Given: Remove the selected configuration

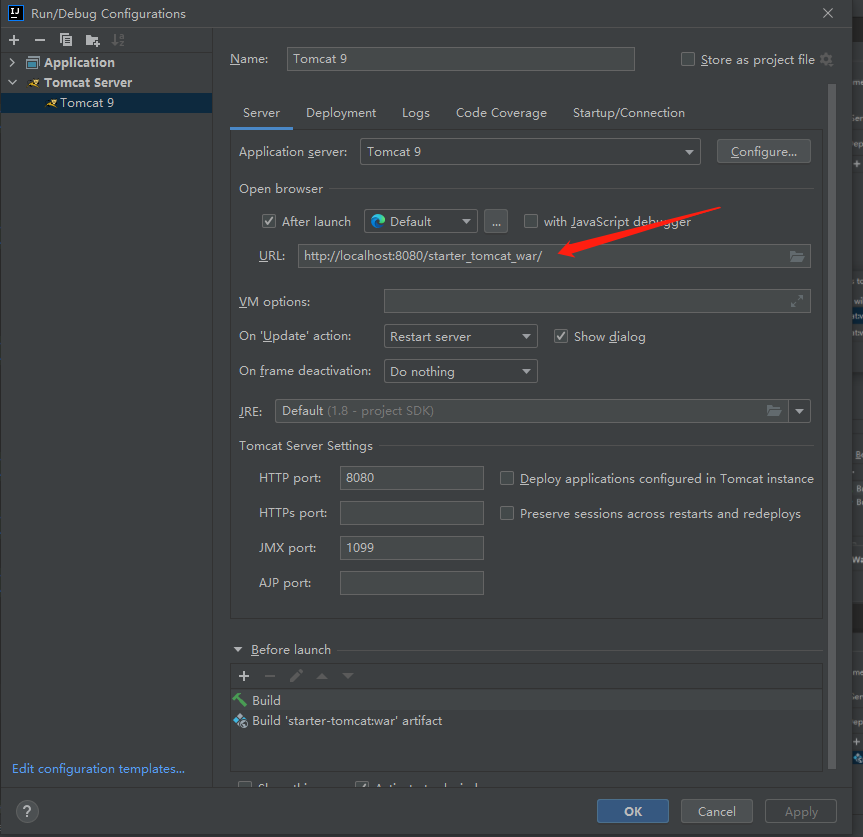Looking at the screenshot, I should [40, 40].
